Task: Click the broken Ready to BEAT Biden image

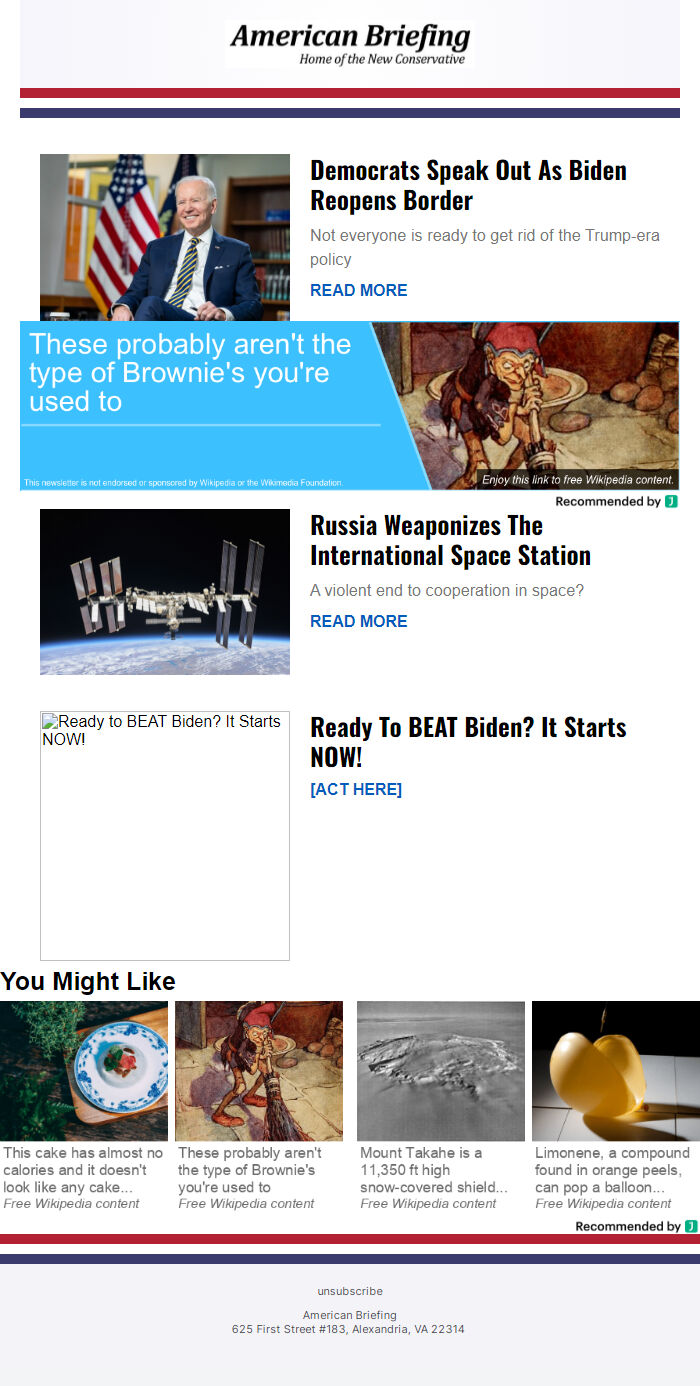Action: pyautogui.click(x=165, y=836)
